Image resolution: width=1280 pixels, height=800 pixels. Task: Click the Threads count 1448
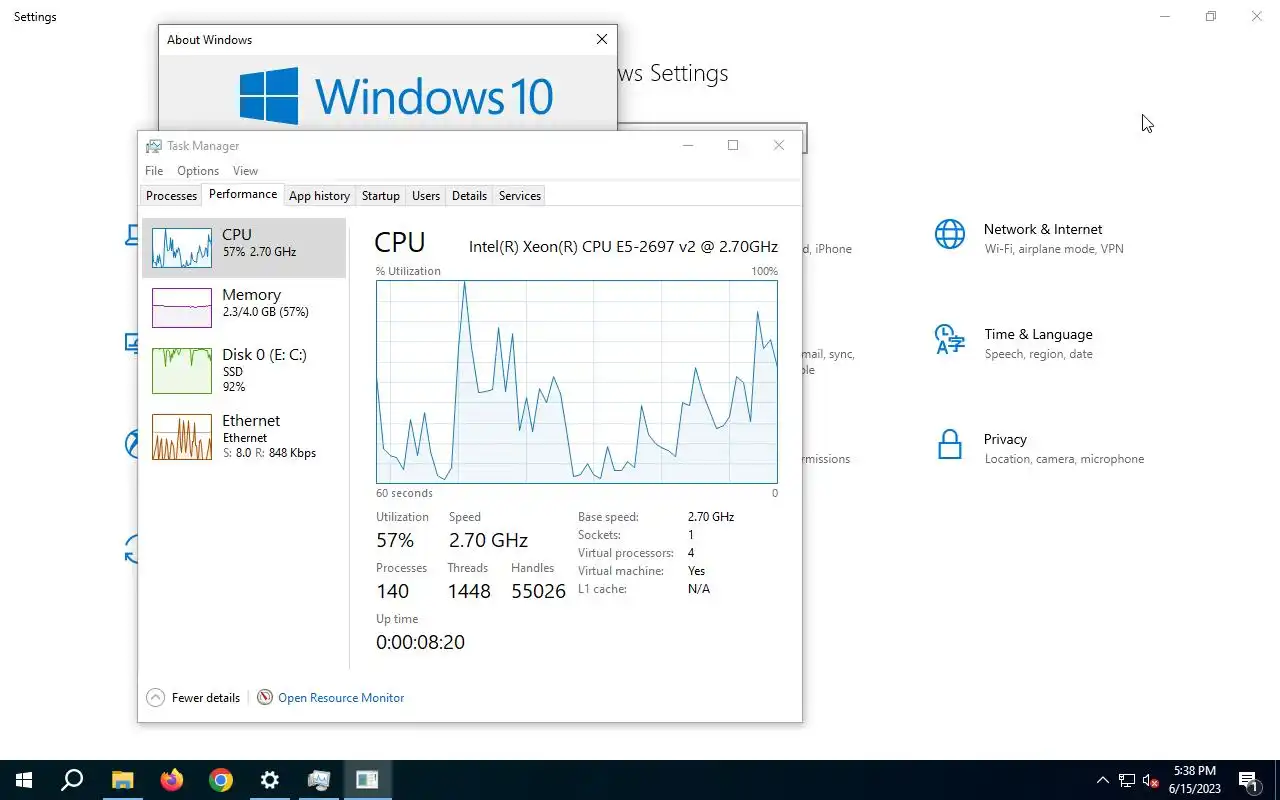tap(469, 592)
